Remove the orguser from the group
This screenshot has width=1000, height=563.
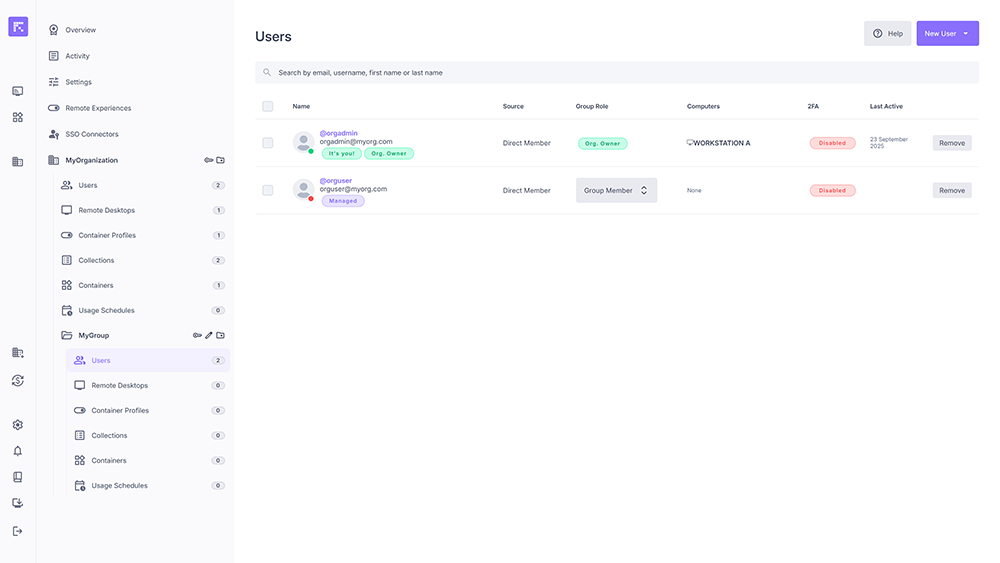click(x=951, y=190)
